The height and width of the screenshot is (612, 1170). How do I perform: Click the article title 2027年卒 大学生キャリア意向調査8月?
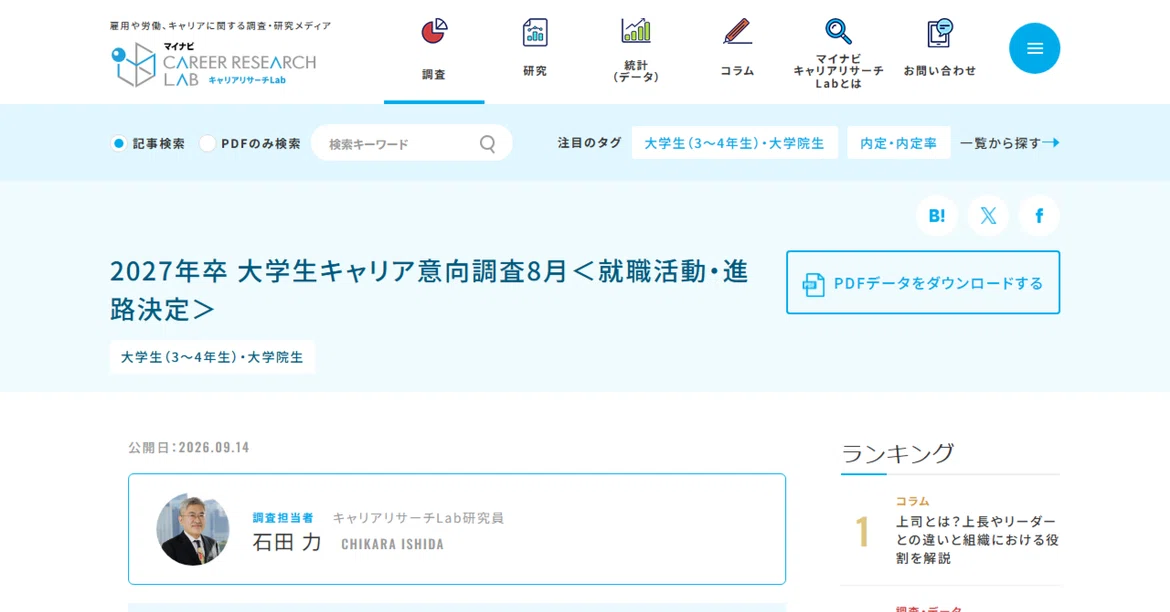429,290
